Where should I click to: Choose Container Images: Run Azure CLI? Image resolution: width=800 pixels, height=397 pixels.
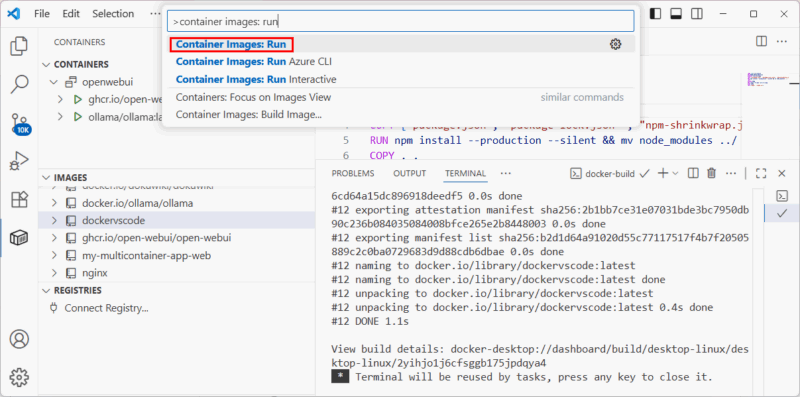401,62
